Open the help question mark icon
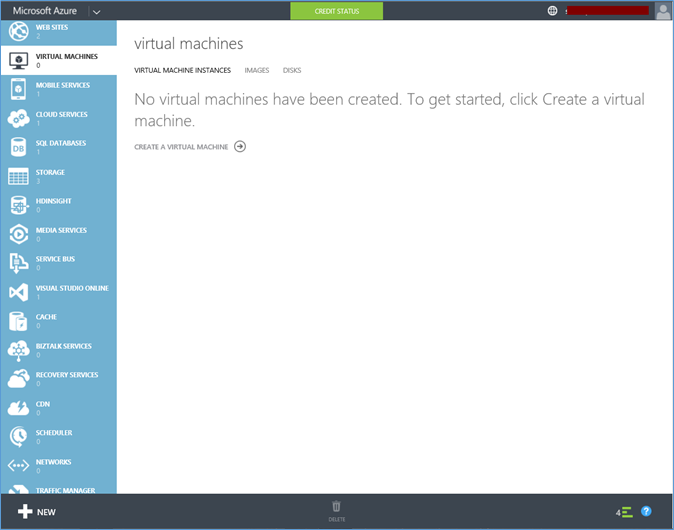This screenshot has width=674, height=530. coord(646,511)
